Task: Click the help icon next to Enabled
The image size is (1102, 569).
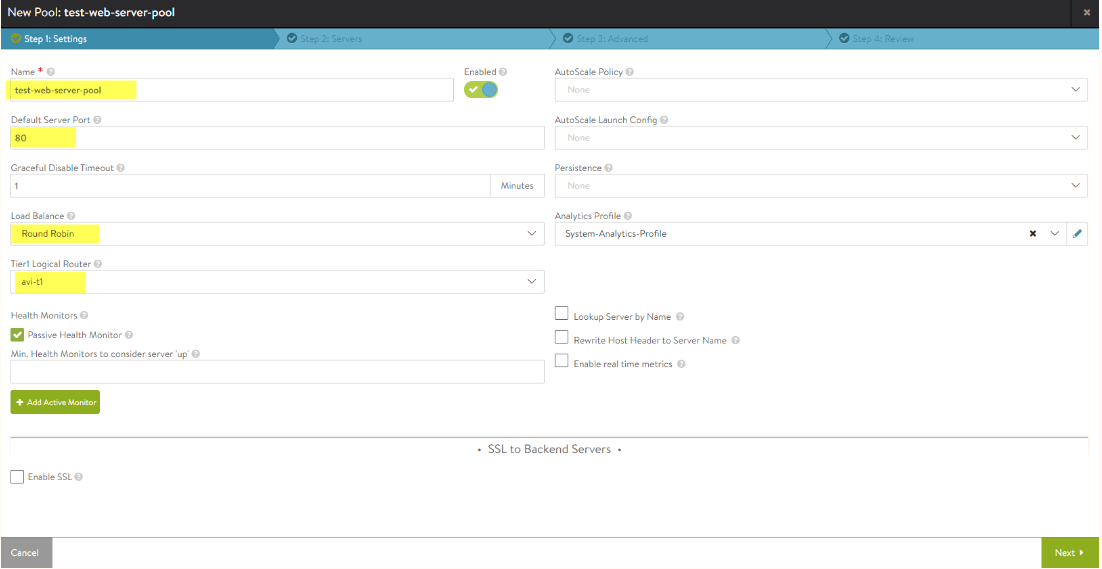Action: click(503, 72)
